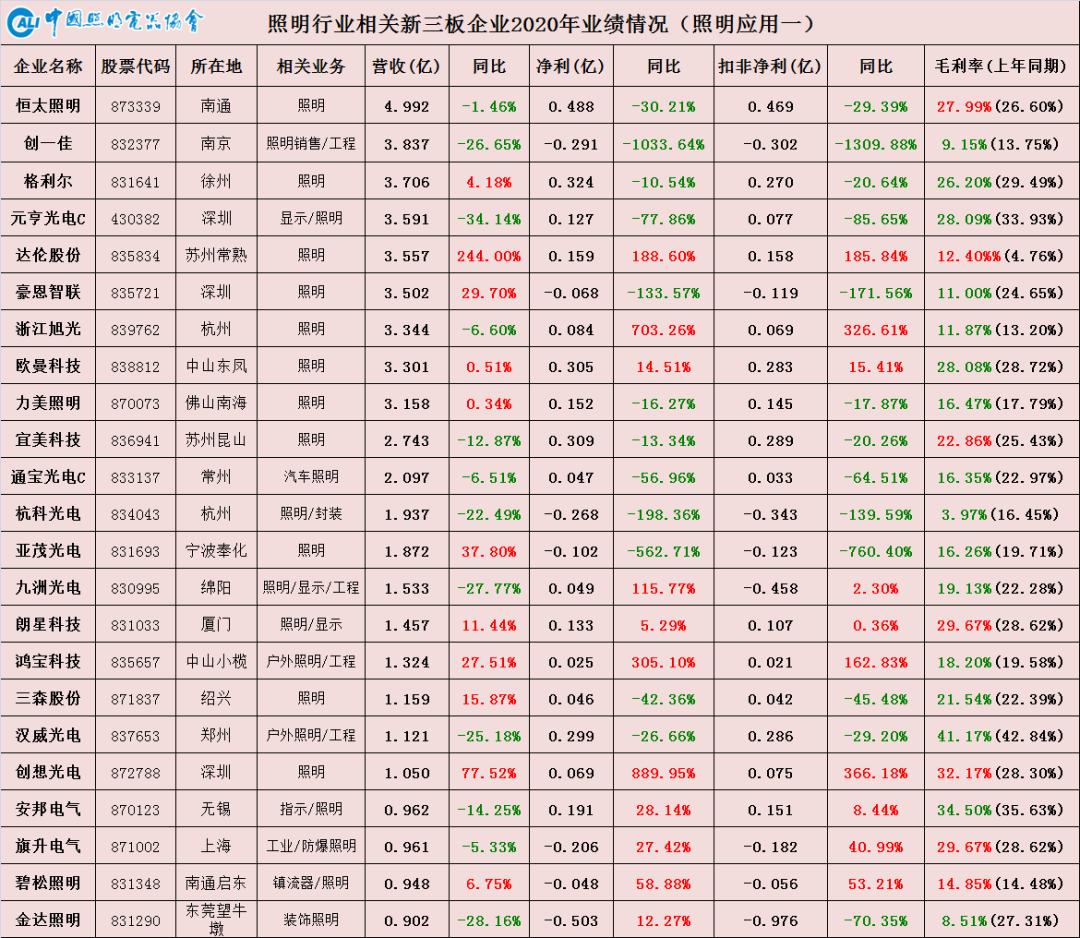Select non-recurring change -1309.88%
The image size is (1080, 938).
(875, 145)
